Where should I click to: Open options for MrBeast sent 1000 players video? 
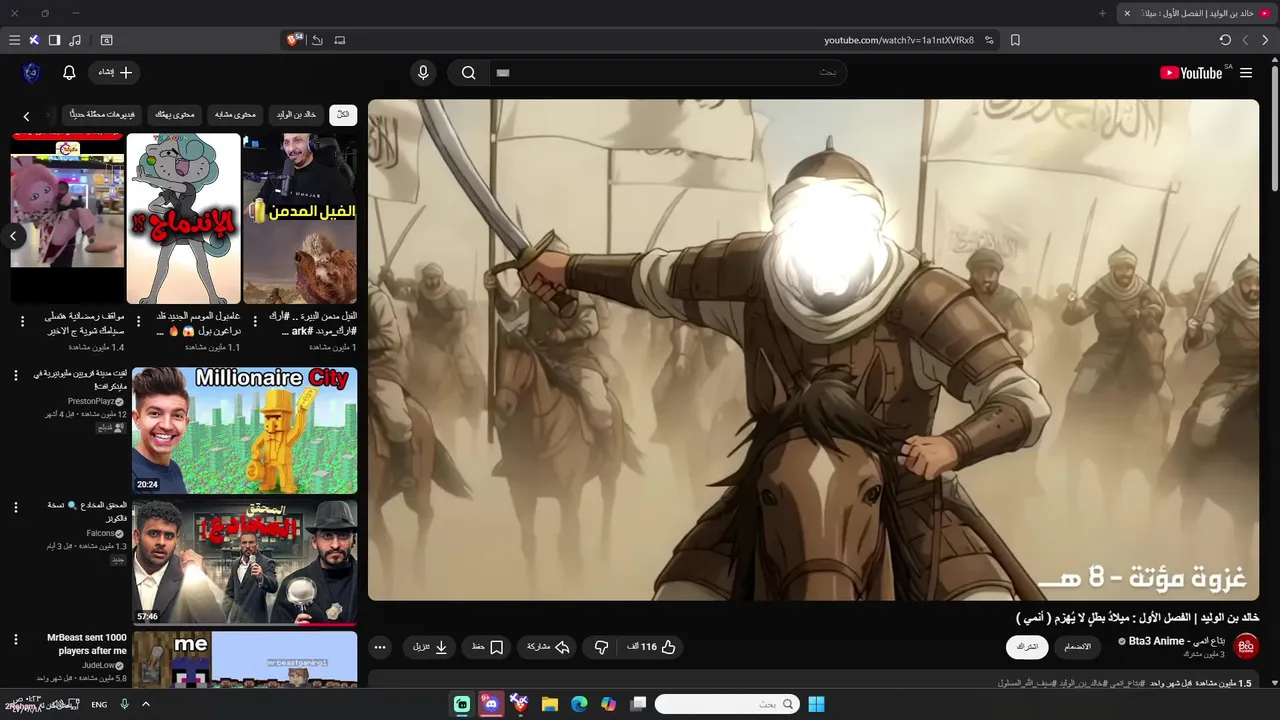click(x=15, y=639)
